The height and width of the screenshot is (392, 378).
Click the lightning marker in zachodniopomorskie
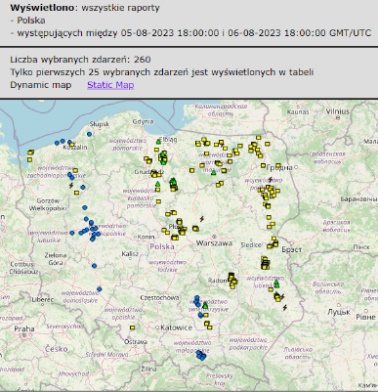(x=71, y=185)
